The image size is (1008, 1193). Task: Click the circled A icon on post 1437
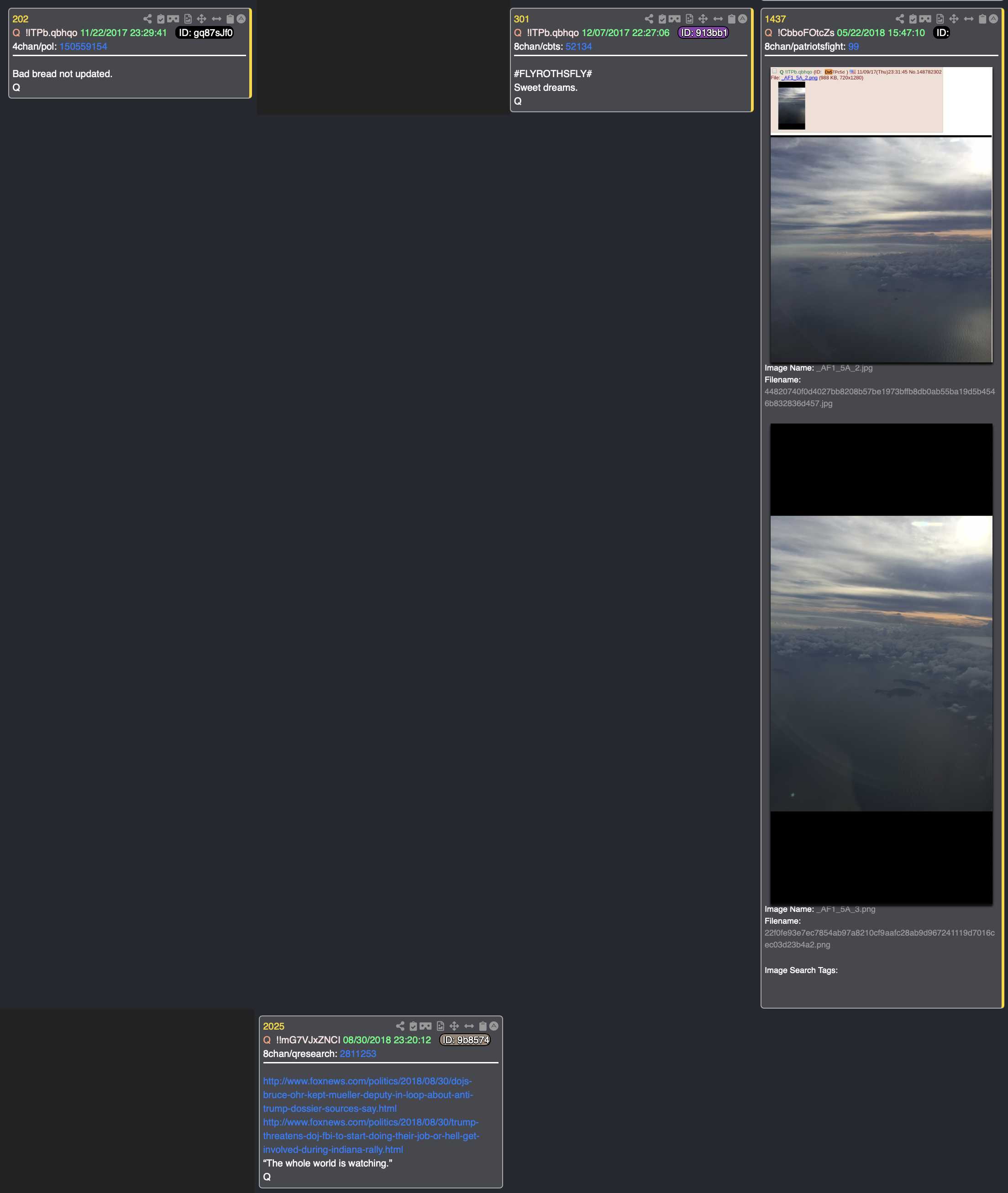click(x=993, y=19)
